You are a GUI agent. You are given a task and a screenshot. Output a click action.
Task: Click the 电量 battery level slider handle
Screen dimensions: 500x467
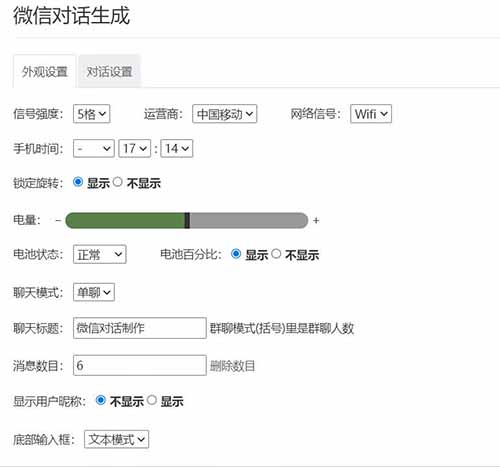coord(187,220)
